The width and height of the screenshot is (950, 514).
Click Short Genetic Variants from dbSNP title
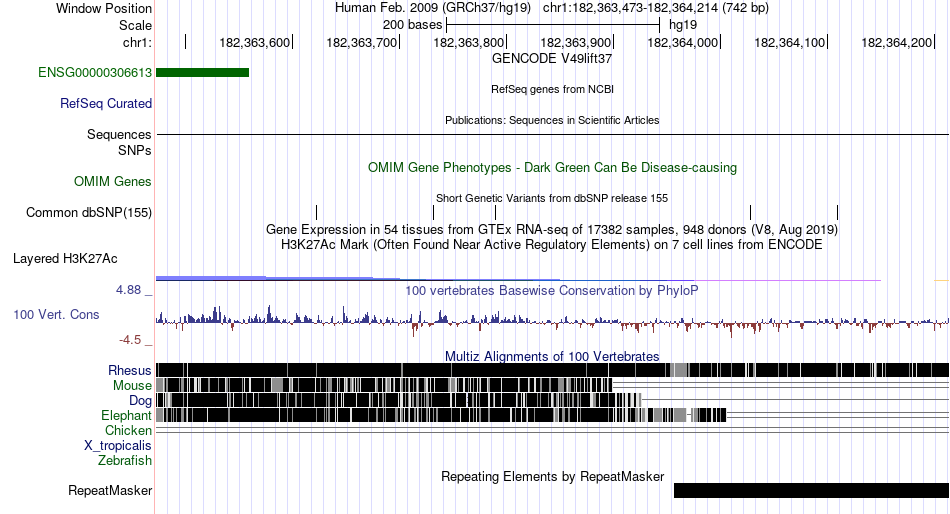[x=552, y=198]
